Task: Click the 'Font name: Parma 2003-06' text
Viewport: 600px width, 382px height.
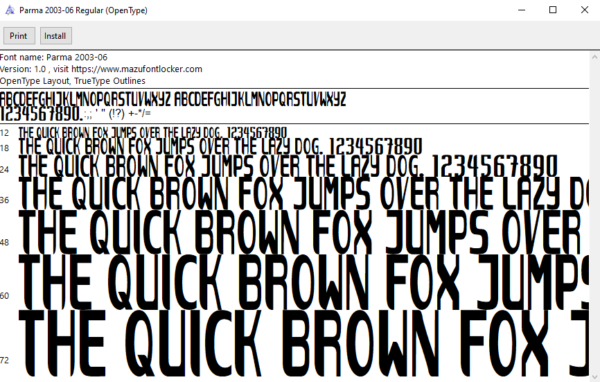Action: pos(54,57)
